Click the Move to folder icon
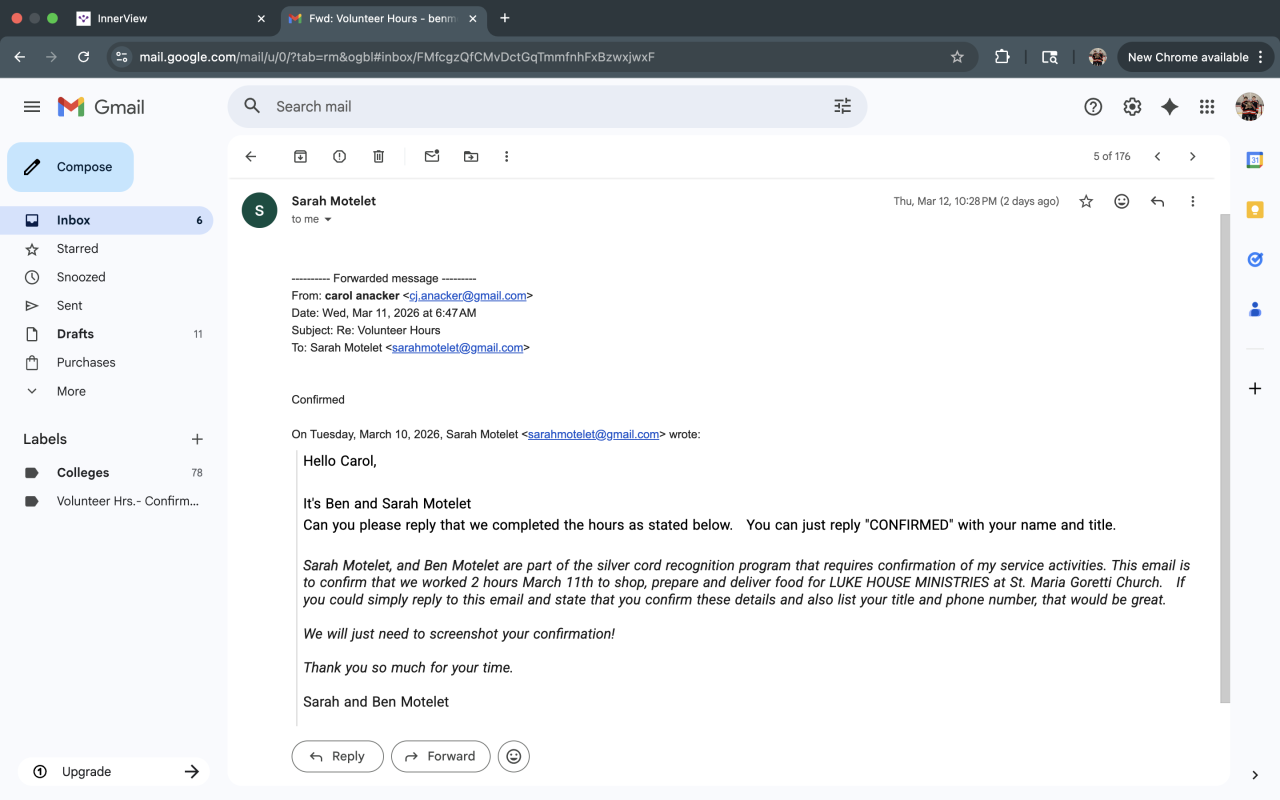Viewport: 1280px width, 800px height. tap(471, 157)
